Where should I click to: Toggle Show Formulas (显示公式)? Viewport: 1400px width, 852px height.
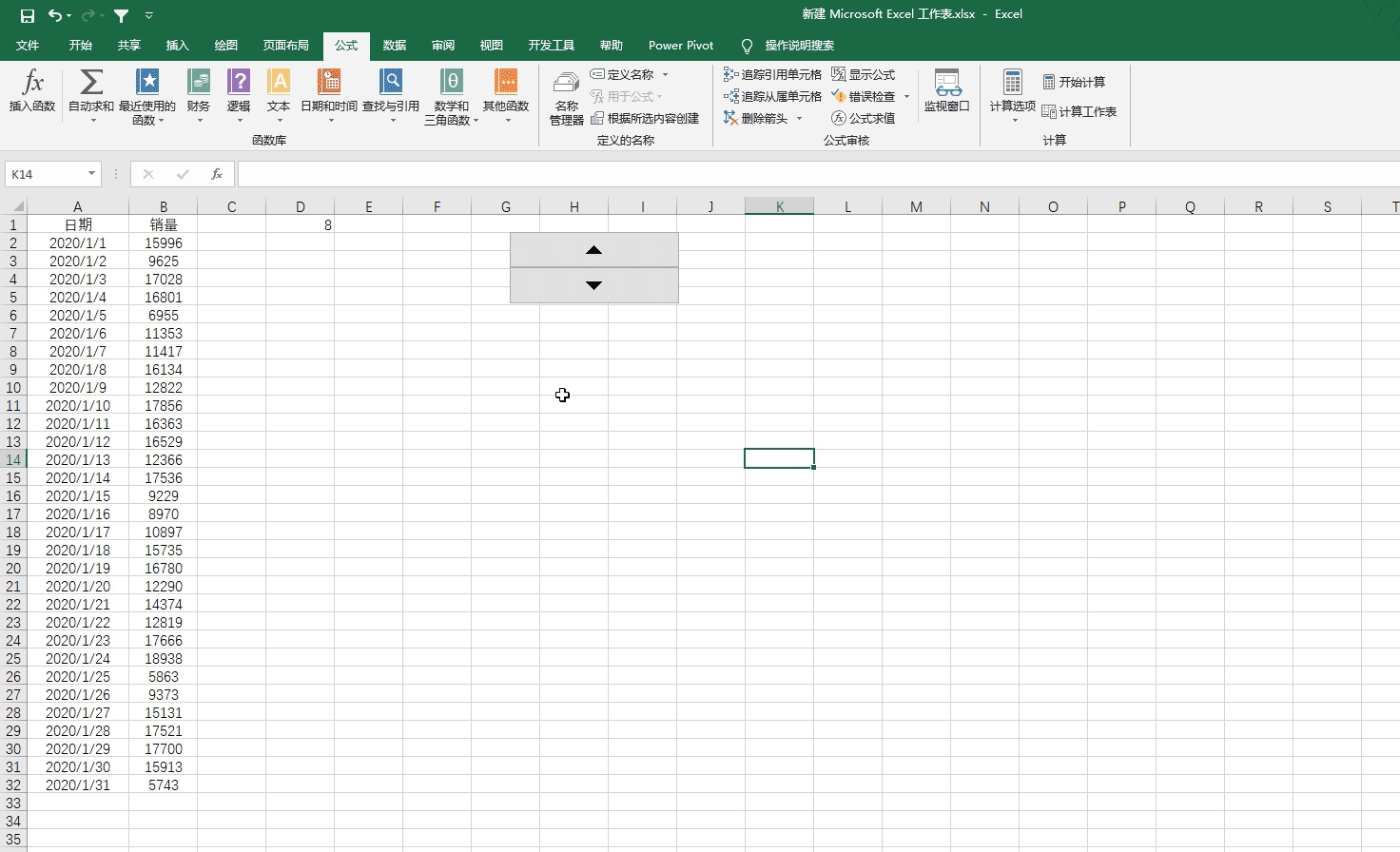point(863,74)
